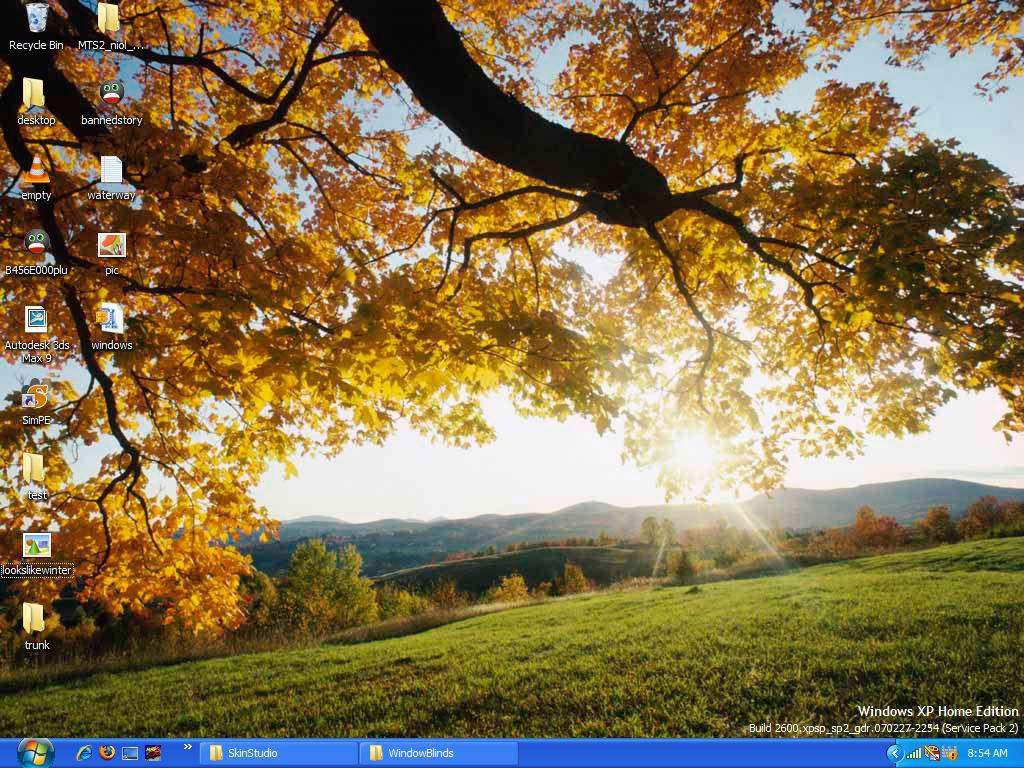This screenshot has height=768, width=1024.
Task: Click the B456E000plu desktop icon
Action: coord(36,245)
